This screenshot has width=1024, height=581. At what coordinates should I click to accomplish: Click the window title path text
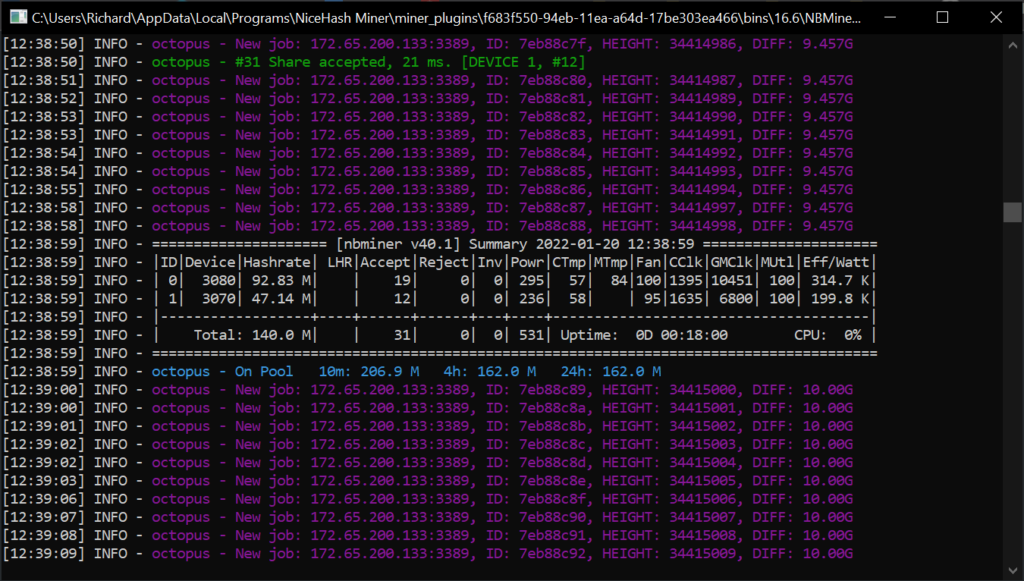coord(446,18)
